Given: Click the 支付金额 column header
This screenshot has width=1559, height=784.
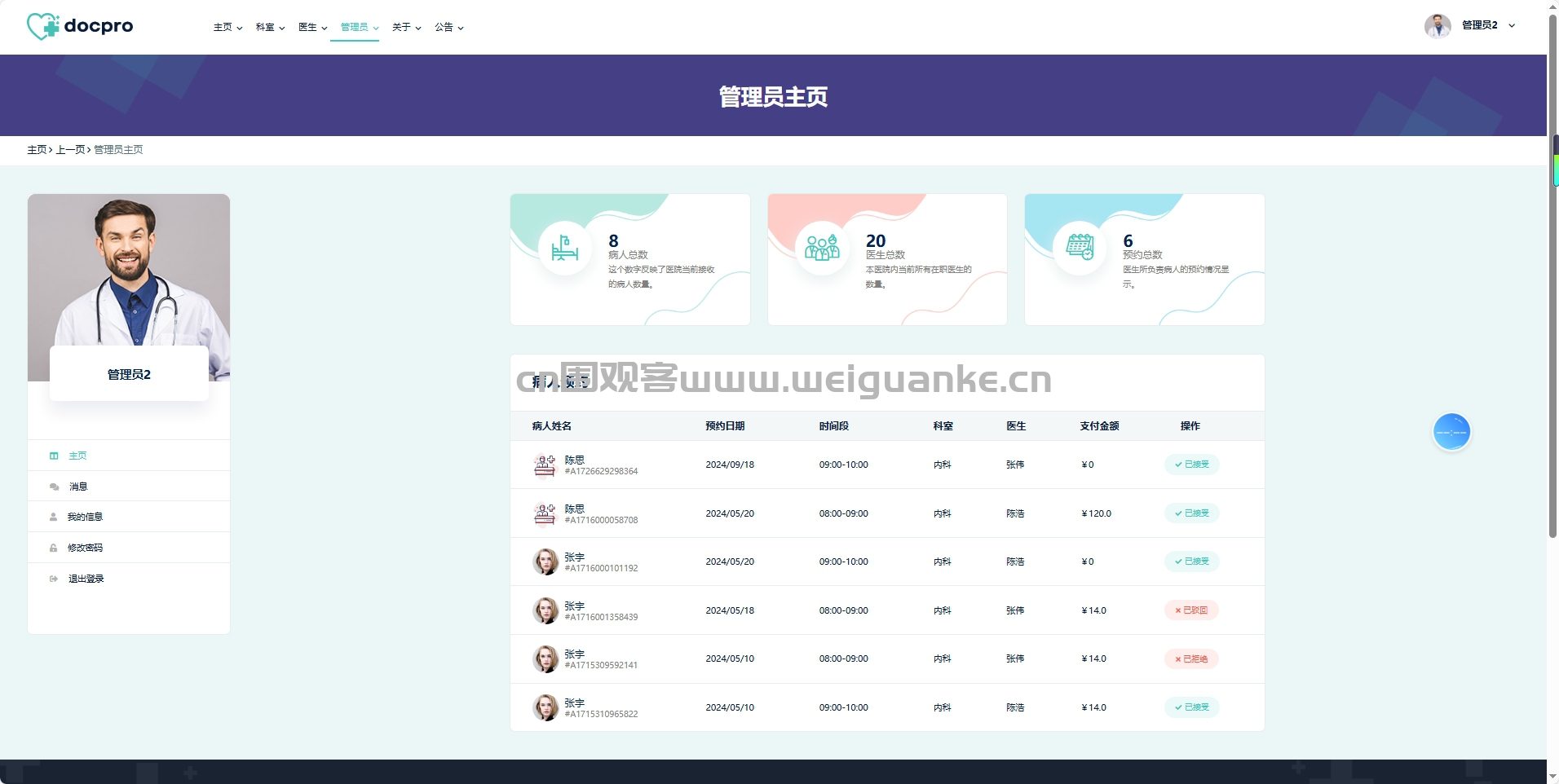Looking at the screenshot, I should [x=1099, y=426].
